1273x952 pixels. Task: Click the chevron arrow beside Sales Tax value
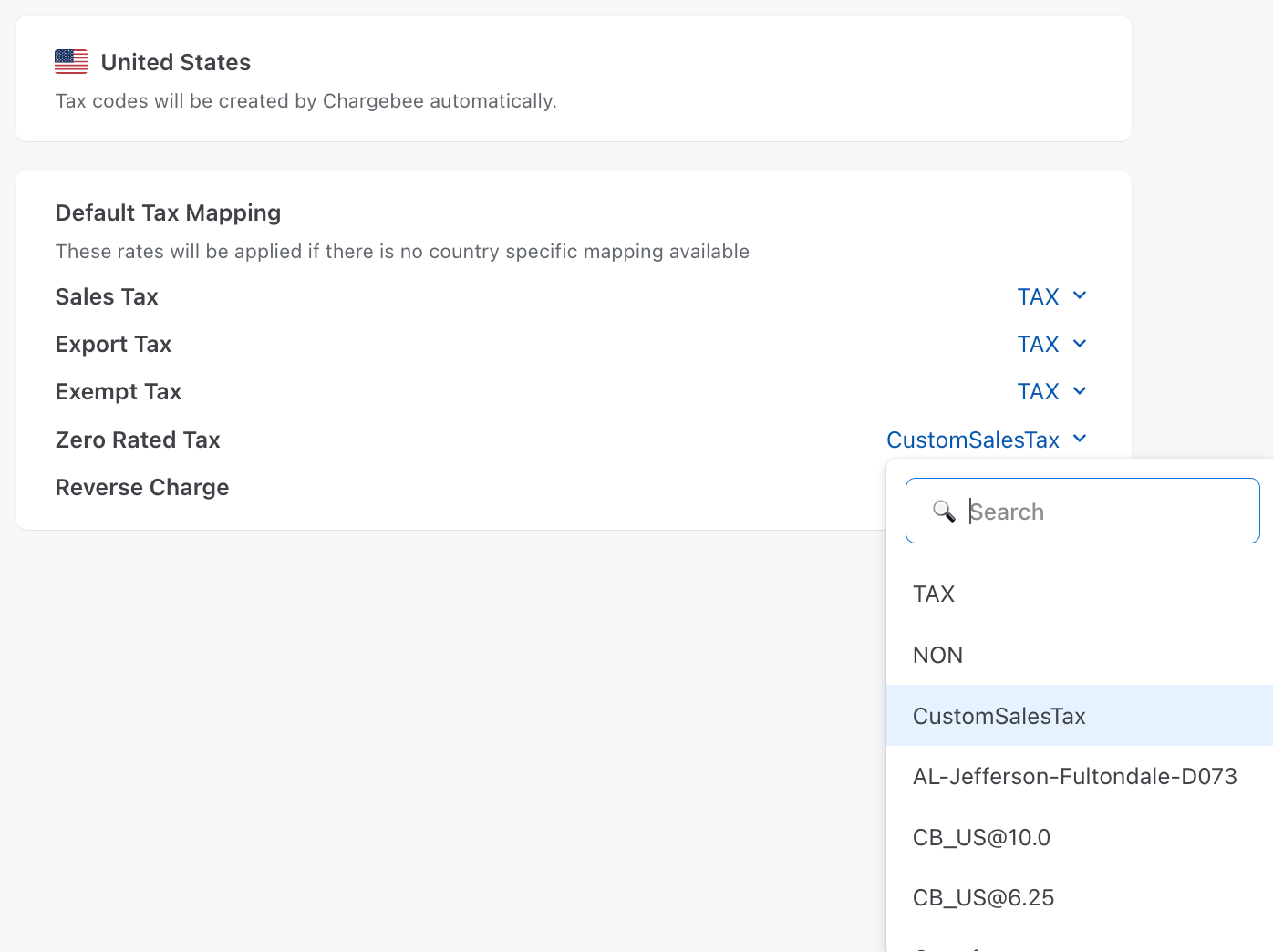click(x=1080, y=295)
